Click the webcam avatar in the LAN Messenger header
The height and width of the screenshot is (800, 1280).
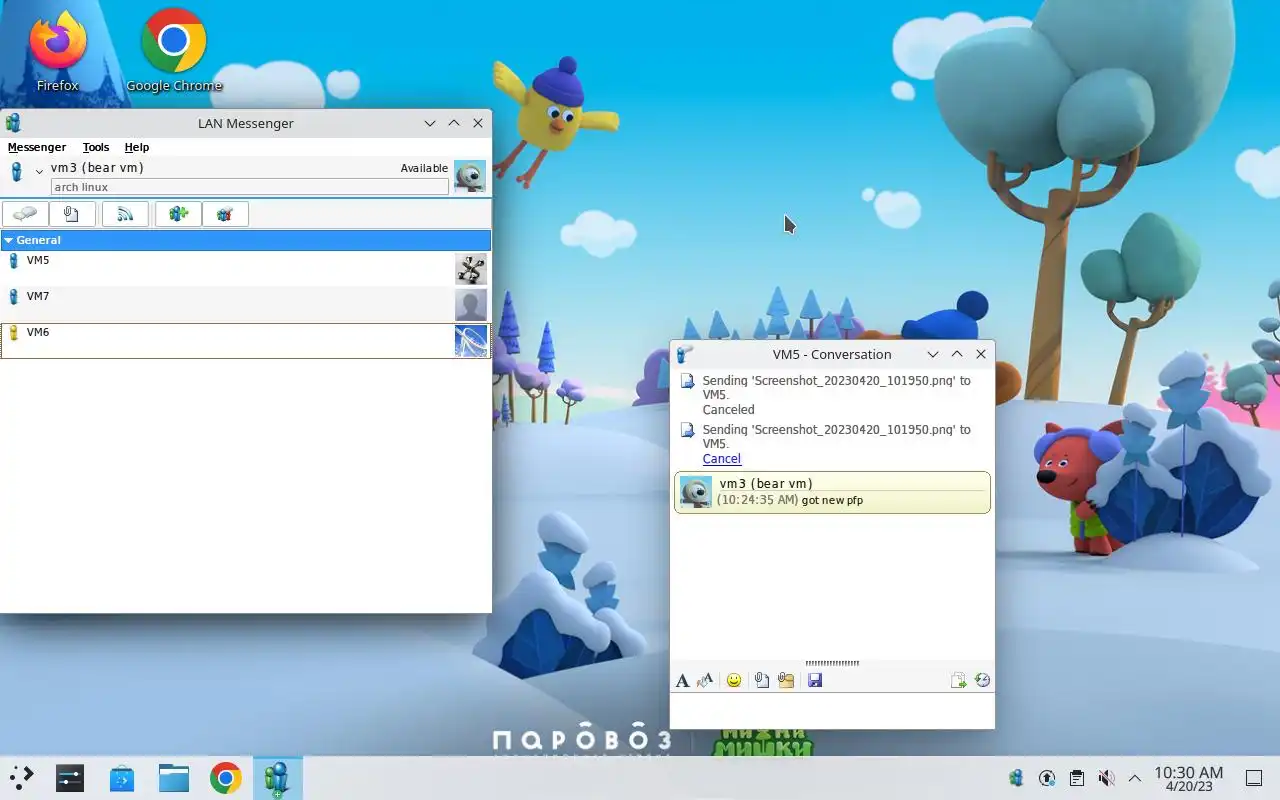coord(469,176)
